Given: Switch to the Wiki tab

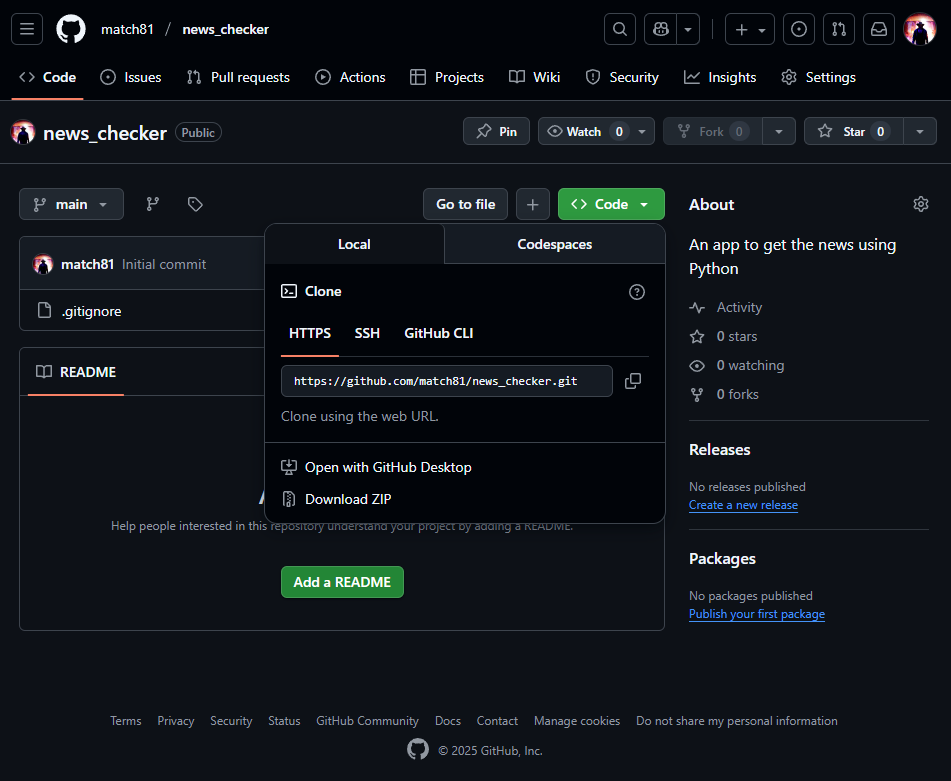Looking at the screenshot, I should coord(534,77).
